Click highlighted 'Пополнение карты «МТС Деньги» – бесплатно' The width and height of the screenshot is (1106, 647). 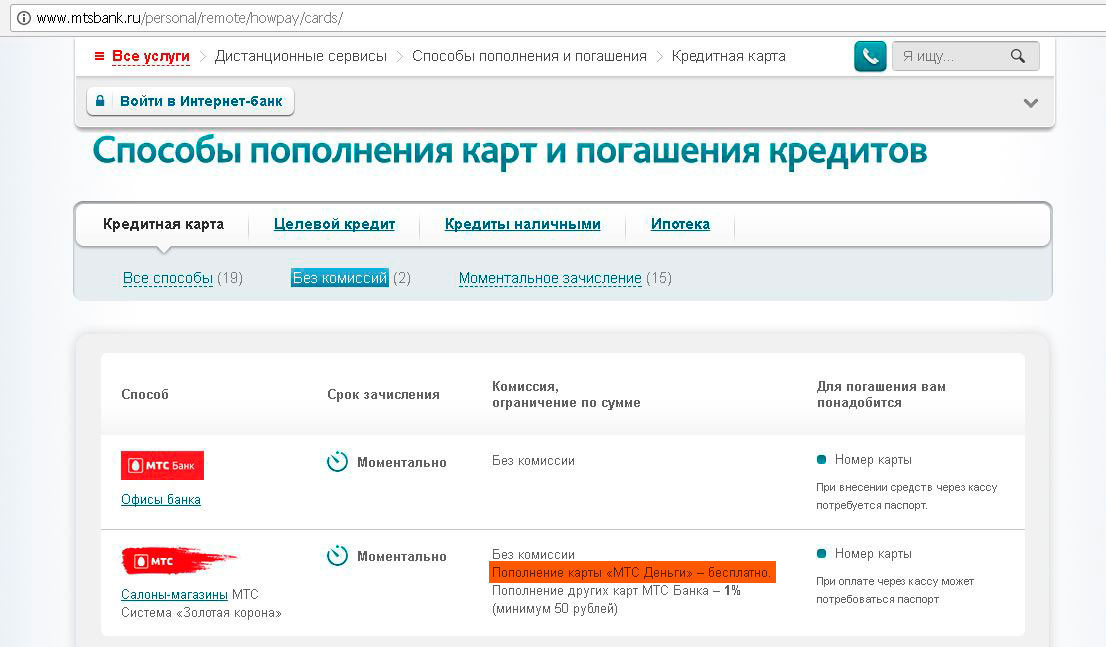pos(632,572)
